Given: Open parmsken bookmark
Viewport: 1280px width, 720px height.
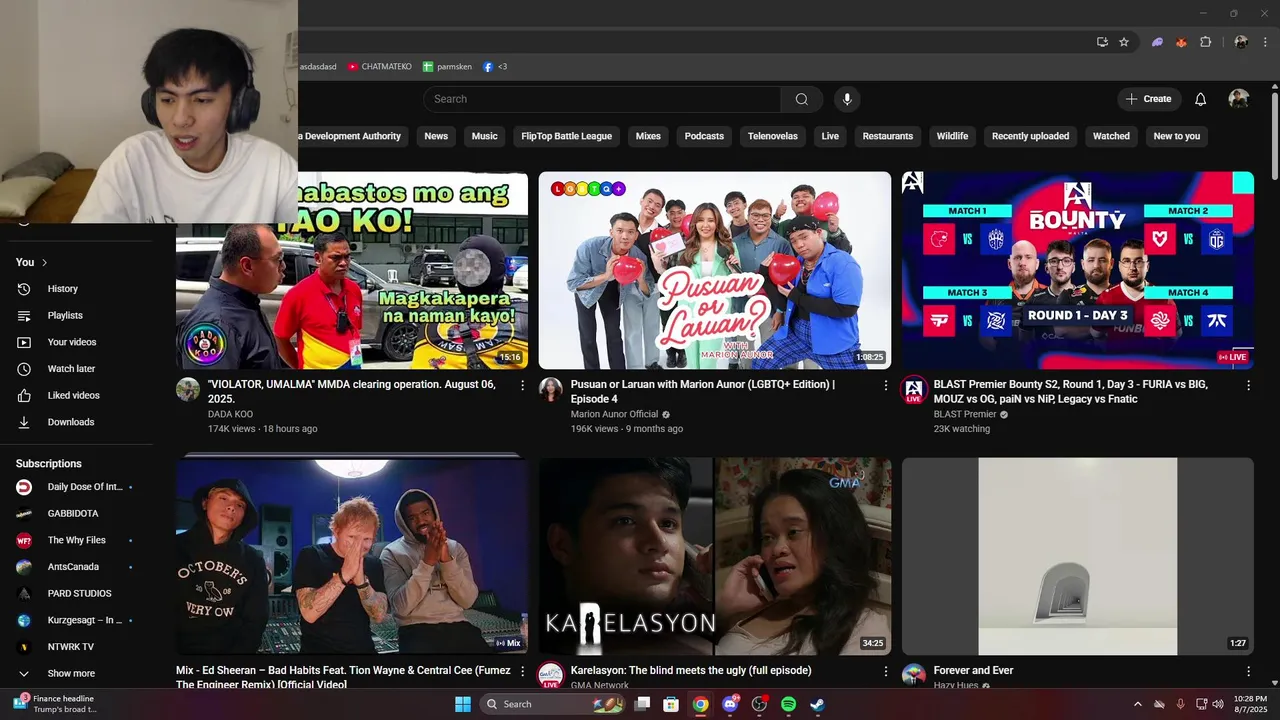Looking at the screenshot, I should click(446, 67).
